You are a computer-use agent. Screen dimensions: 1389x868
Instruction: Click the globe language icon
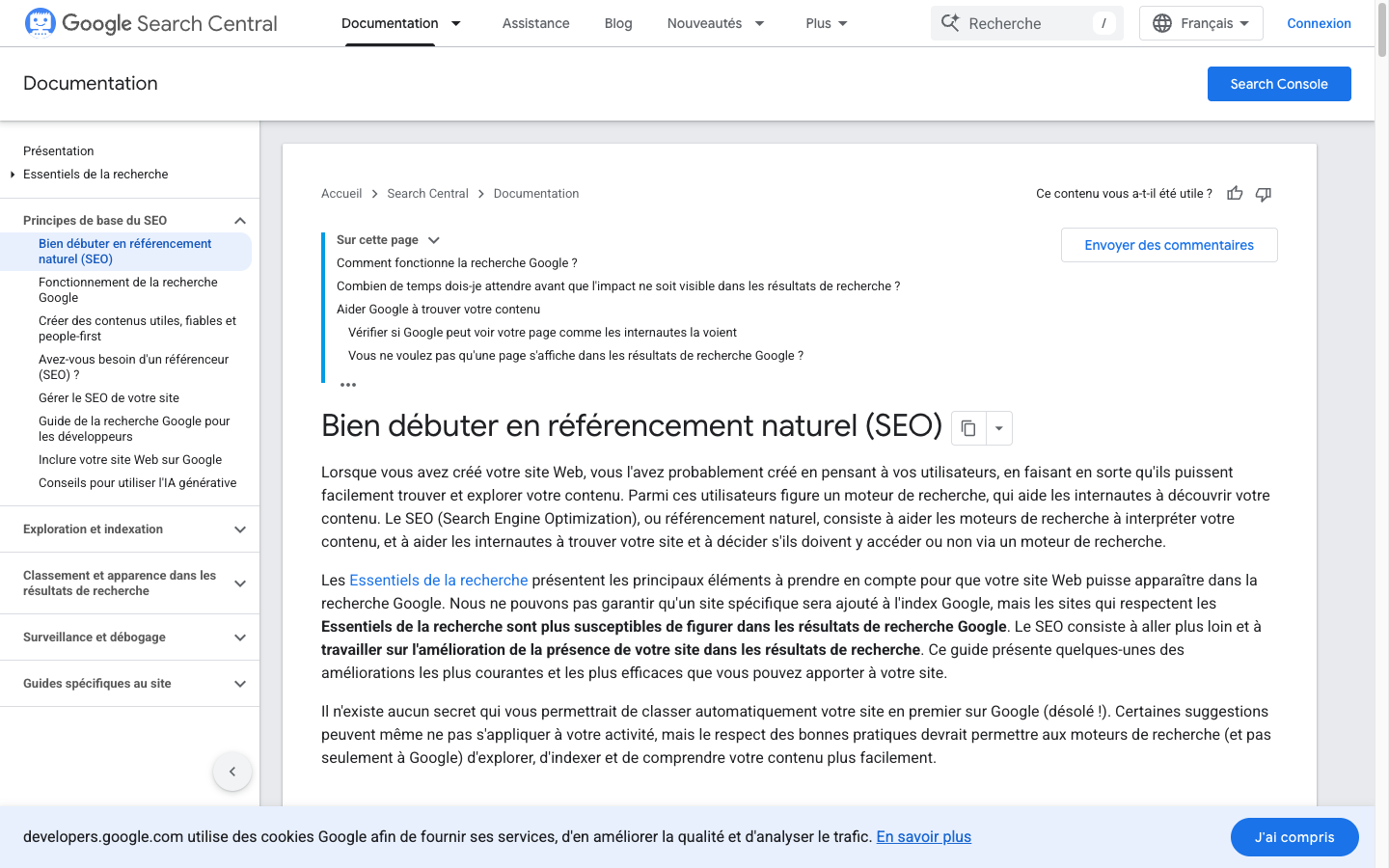tap(1162, 23)
